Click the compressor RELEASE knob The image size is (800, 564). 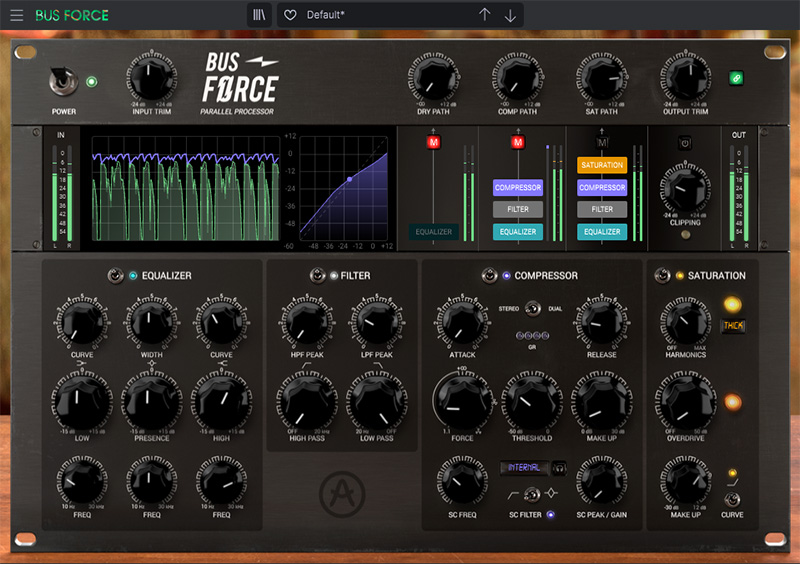pyautogui.click(x=602, y=322)
